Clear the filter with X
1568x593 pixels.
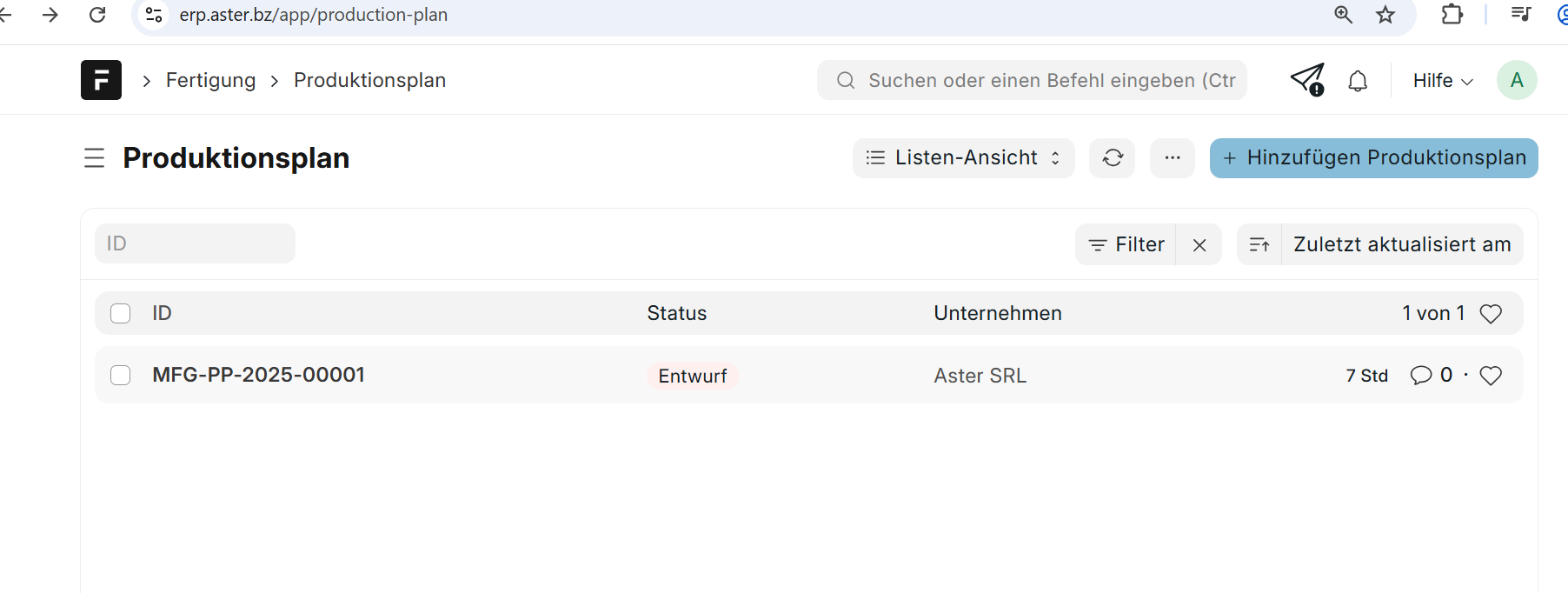(1199, 245)
